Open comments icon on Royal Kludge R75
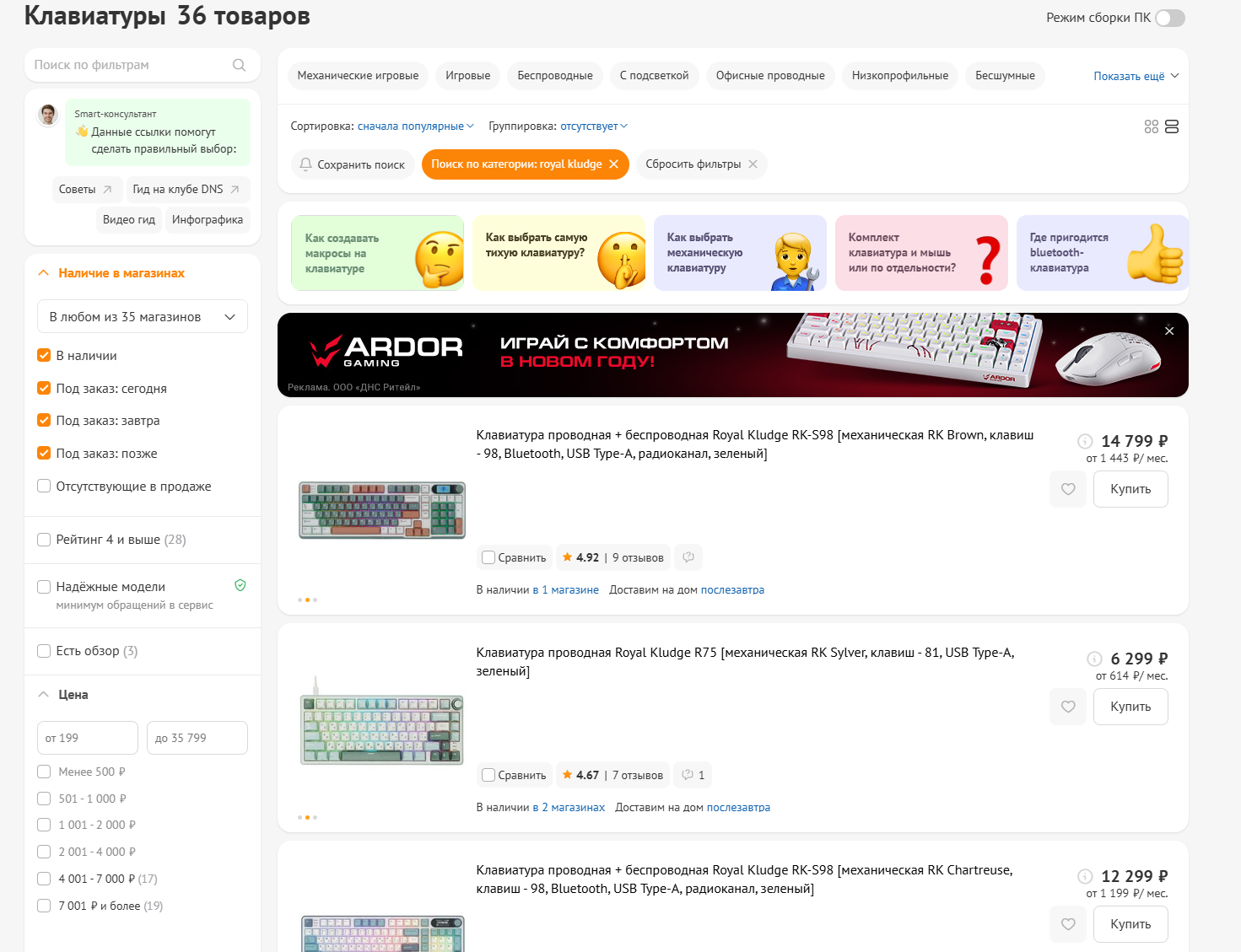Image resolution: width=1241 pixels, height=952 pixels. (693, 775)
